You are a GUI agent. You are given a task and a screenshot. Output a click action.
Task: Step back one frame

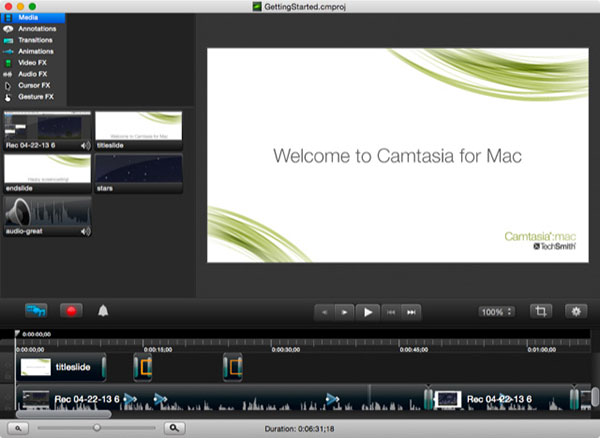click(324, 313)
